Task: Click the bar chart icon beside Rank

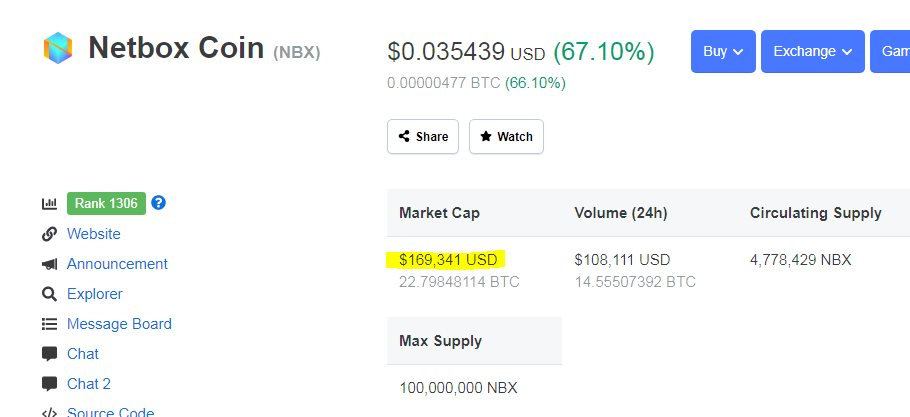Action: tap(49, 204)
